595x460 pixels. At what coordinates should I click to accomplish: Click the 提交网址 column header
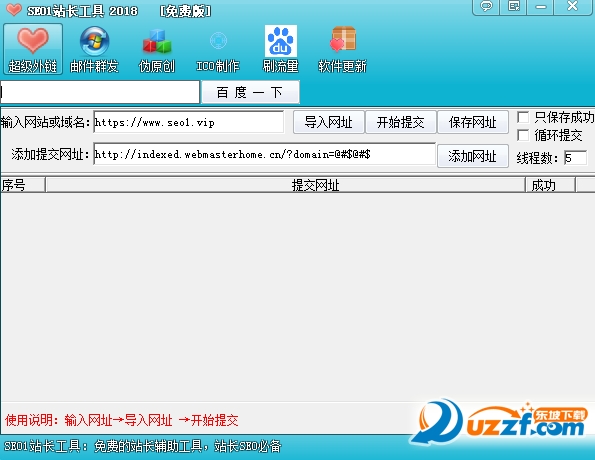[x=285, y=185]
